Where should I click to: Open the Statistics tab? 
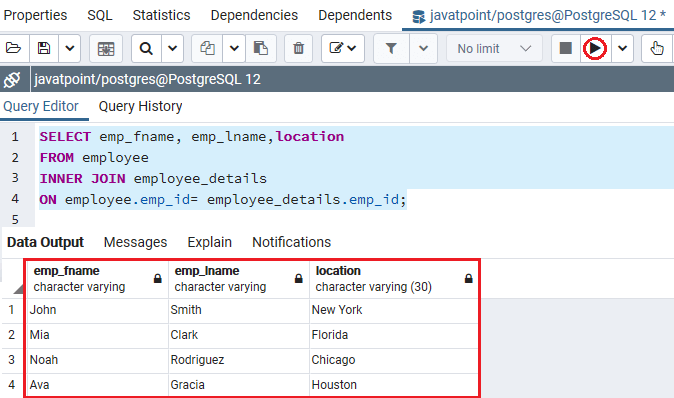coord(161,15)
